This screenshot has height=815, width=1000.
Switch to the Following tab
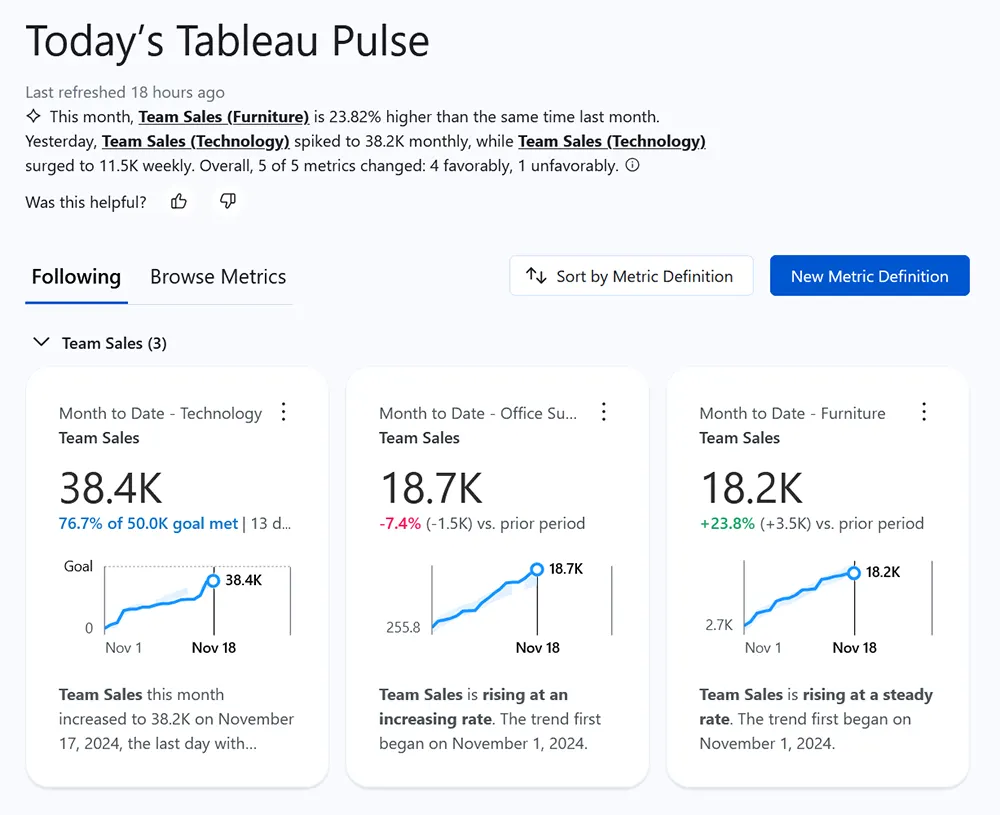coord(76,277)
